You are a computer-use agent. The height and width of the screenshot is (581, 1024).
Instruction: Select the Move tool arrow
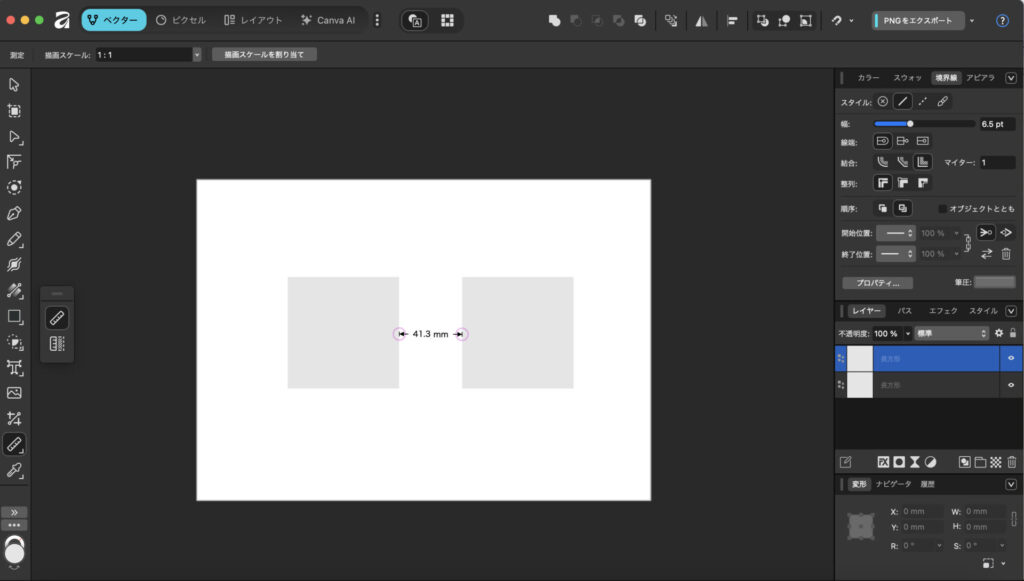pyautogui.click(x=14, y=85)
